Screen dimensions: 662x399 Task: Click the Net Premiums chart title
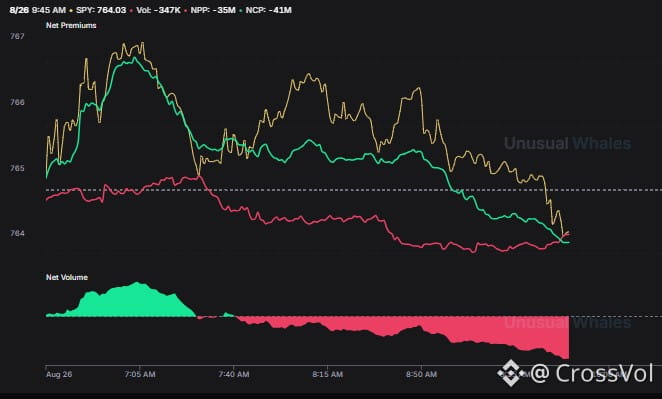pyautogui.click(x=71, y=25)
